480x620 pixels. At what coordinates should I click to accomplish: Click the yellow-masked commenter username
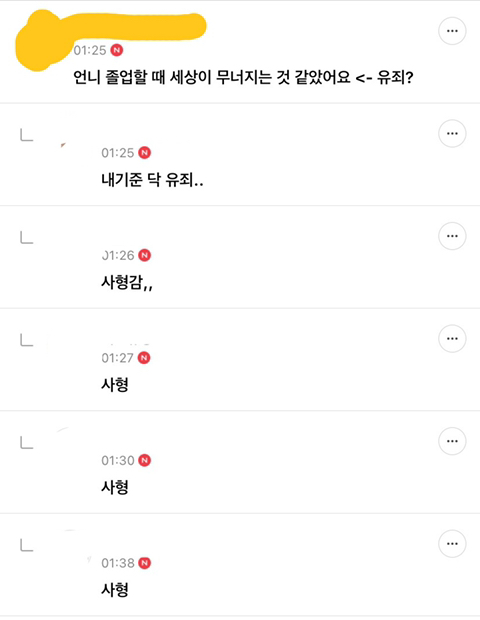tap(136, 26)
